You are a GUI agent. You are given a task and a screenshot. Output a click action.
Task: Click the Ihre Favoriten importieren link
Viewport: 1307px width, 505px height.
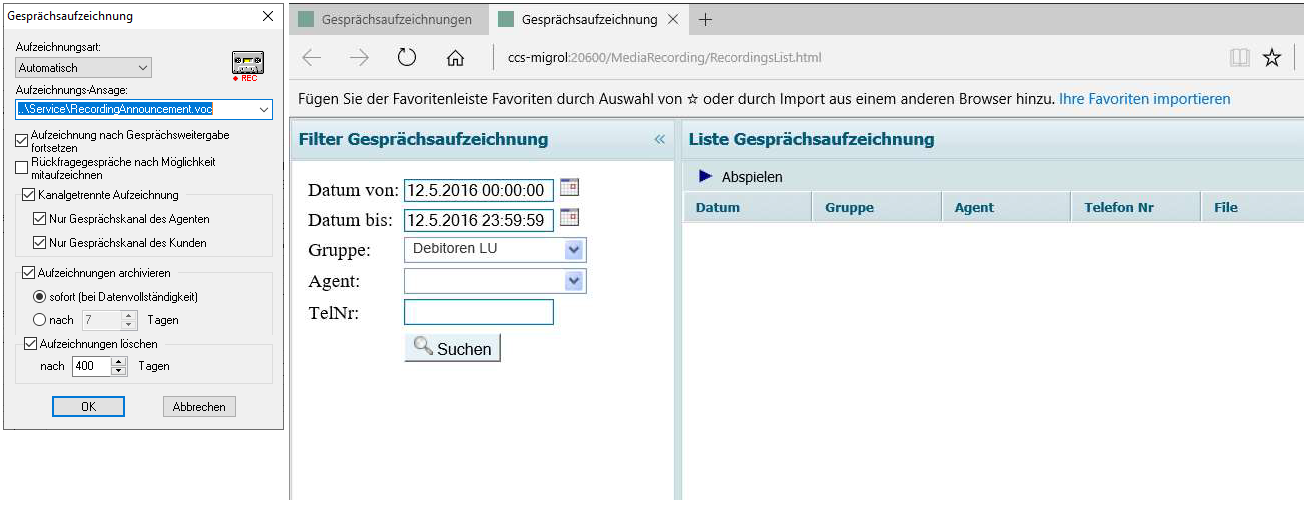[1144, 99]
